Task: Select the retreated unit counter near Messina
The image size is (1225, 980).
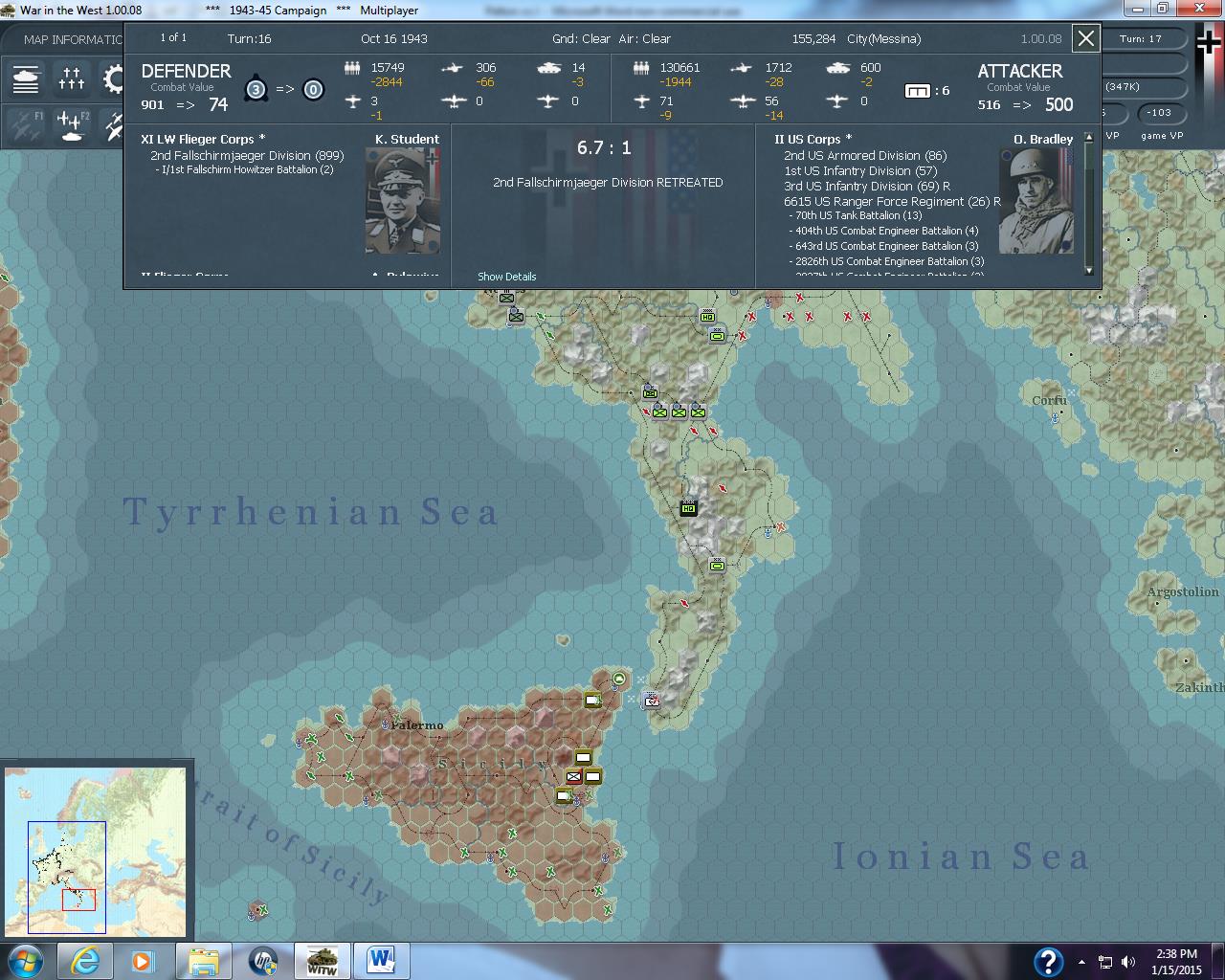Action: pyautogui.click(x=652, y=702)
